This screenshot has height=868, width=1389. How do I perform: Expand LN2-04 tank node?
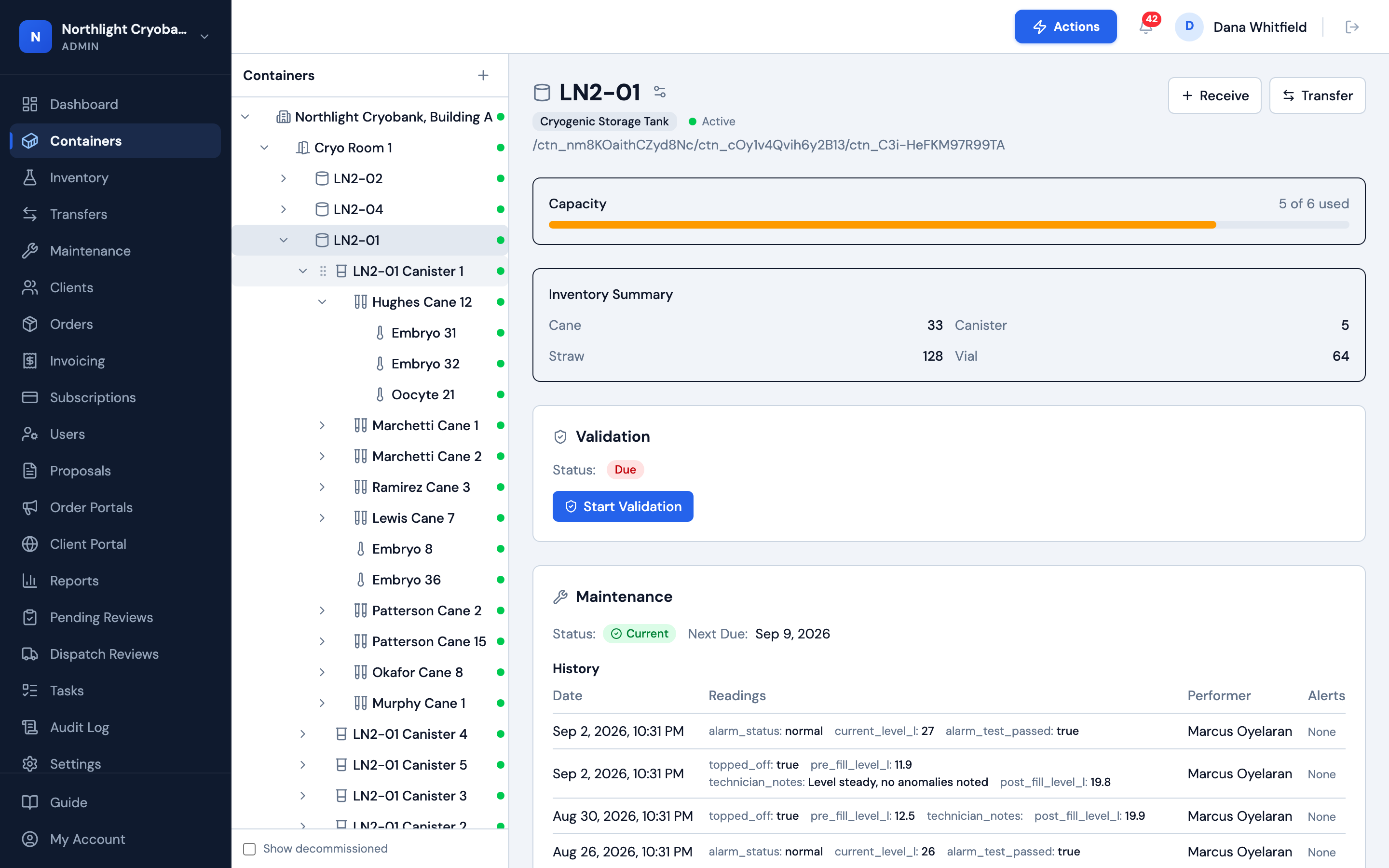(x=284, y=210)
